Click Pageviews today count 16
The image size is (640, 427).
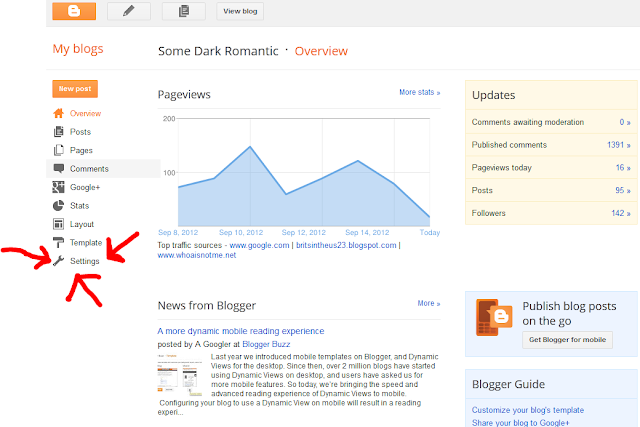pyautogui.click(x=623, y=168)
